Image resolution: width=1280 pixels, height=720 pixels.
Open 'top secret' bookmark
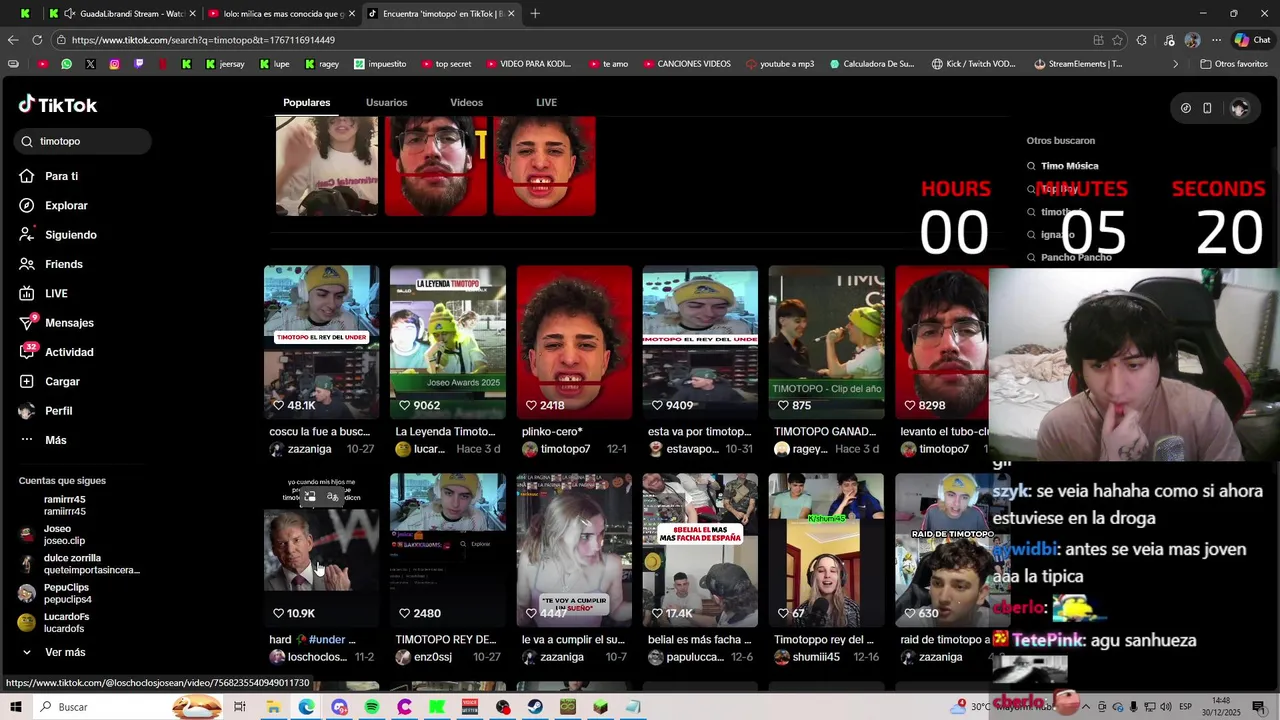click(x=446, y=64)
